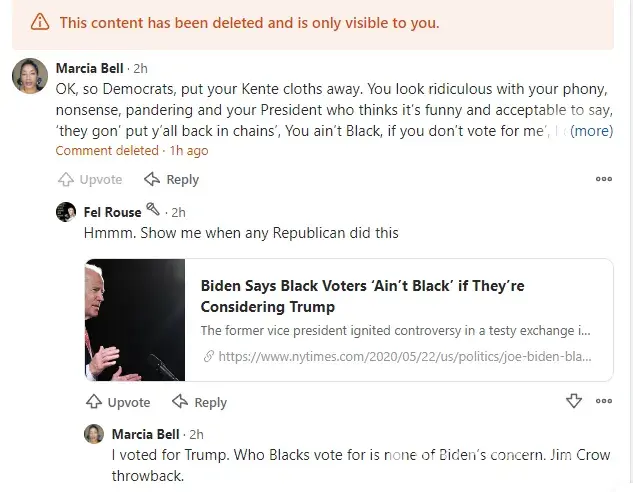The height and width of the screenshot is (492, 633).
Task: Open the Marcia Bell name link on the top comment
Action: [x=90, y=68]
